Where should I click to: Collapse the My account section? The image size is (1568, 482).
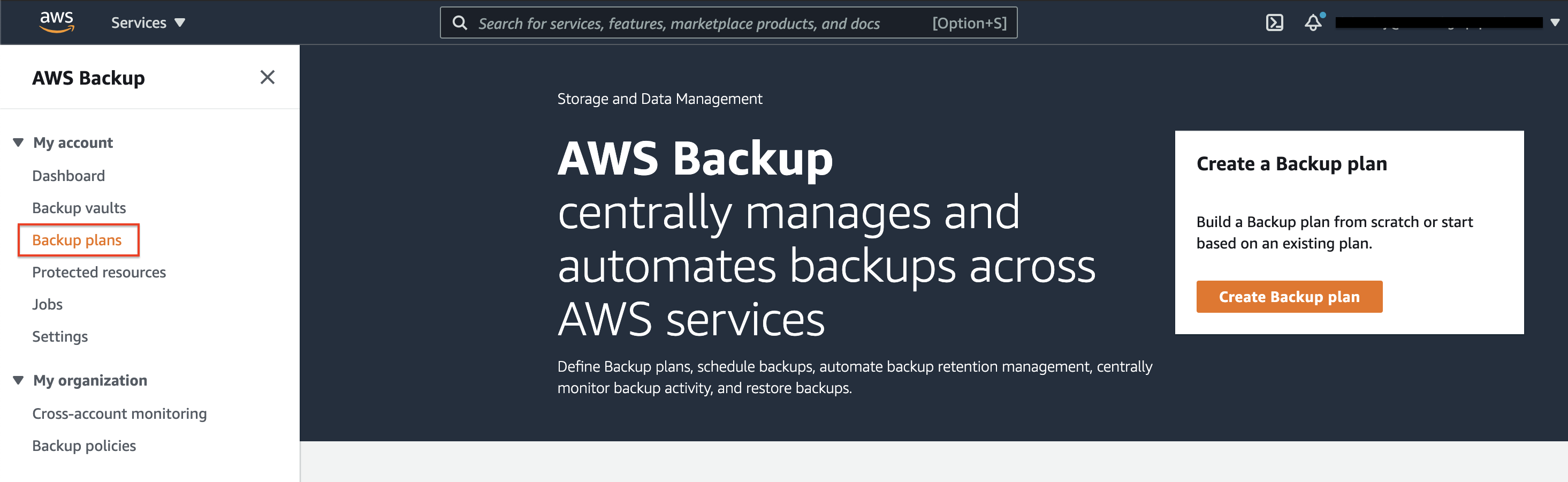coord(18,142)
